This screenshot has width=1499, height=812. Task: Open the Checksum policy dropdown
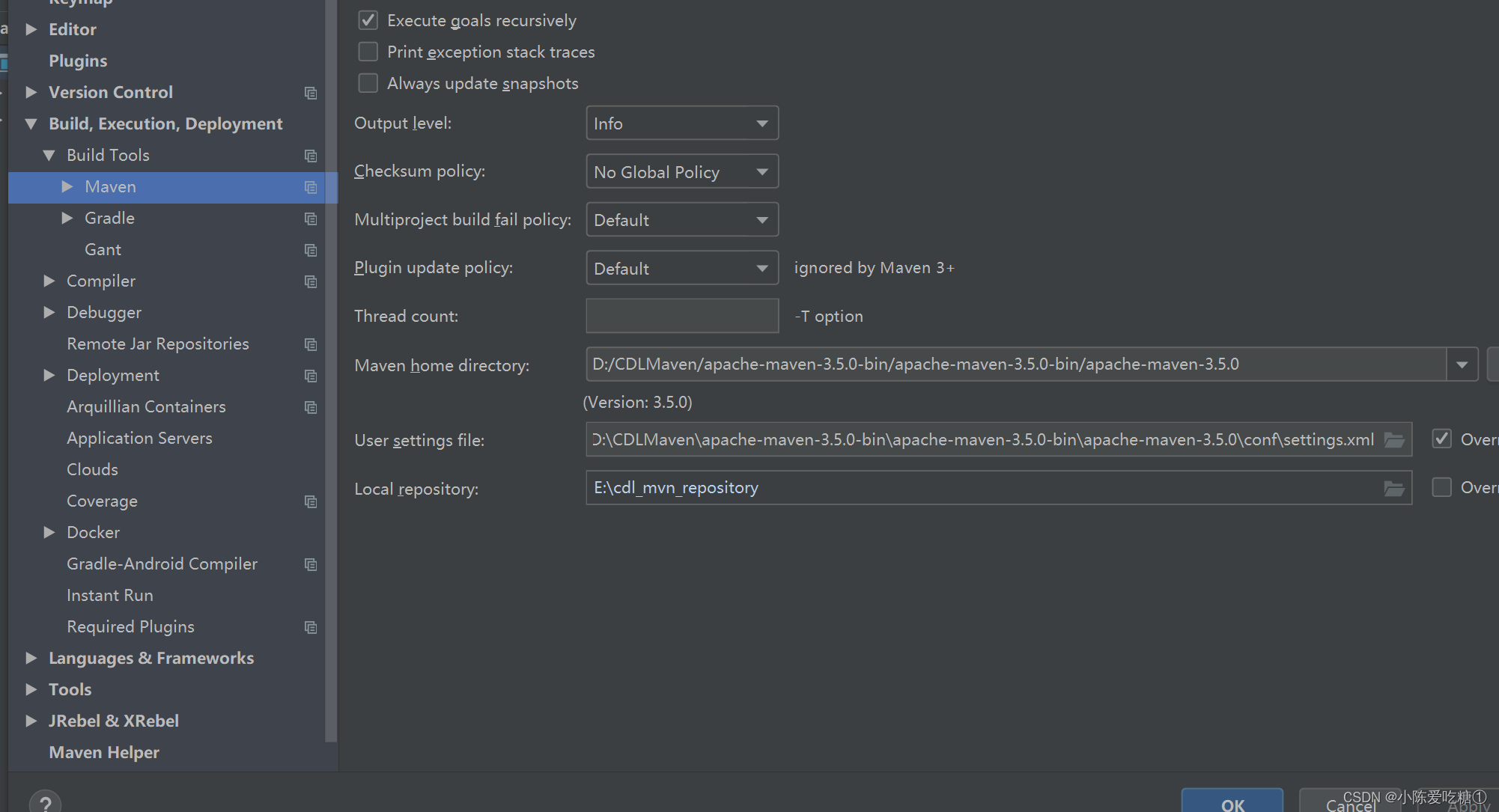tap(681, 172)
